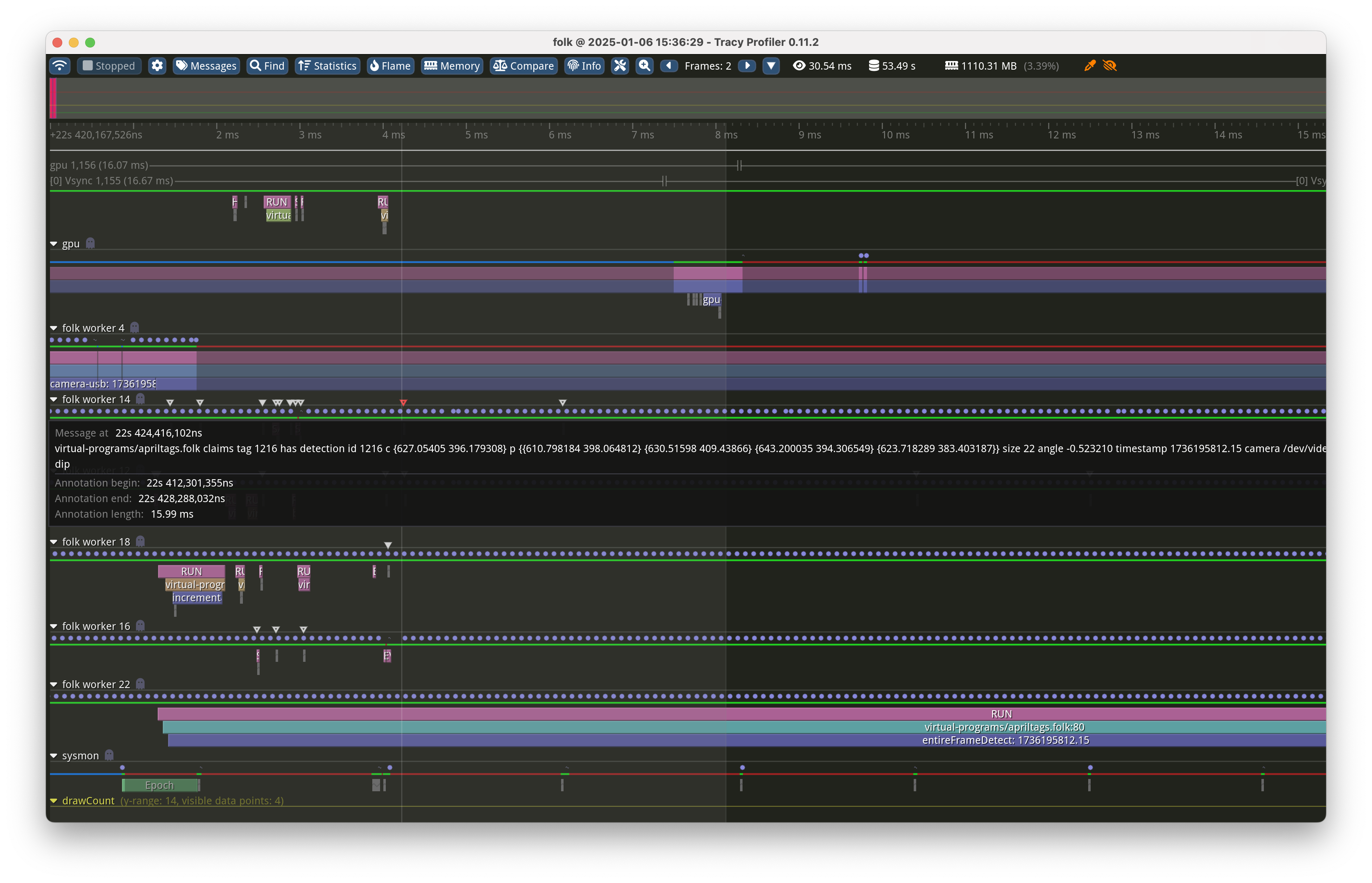Click the Vsync 1,155 frame label
The image size is (1372, 883).
(x=111, y=181)
